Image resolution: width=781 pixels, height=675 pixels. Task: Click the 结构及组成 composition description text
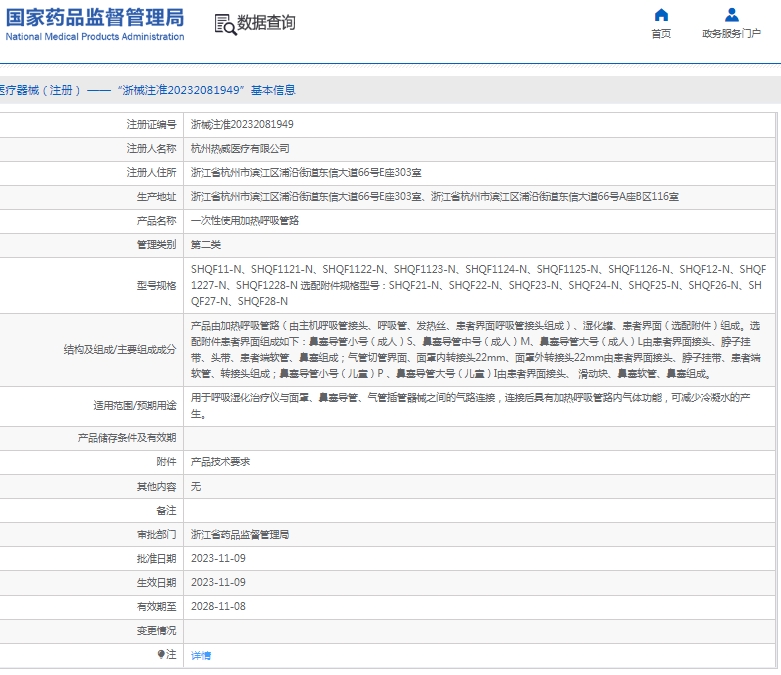tap(476, 350)
